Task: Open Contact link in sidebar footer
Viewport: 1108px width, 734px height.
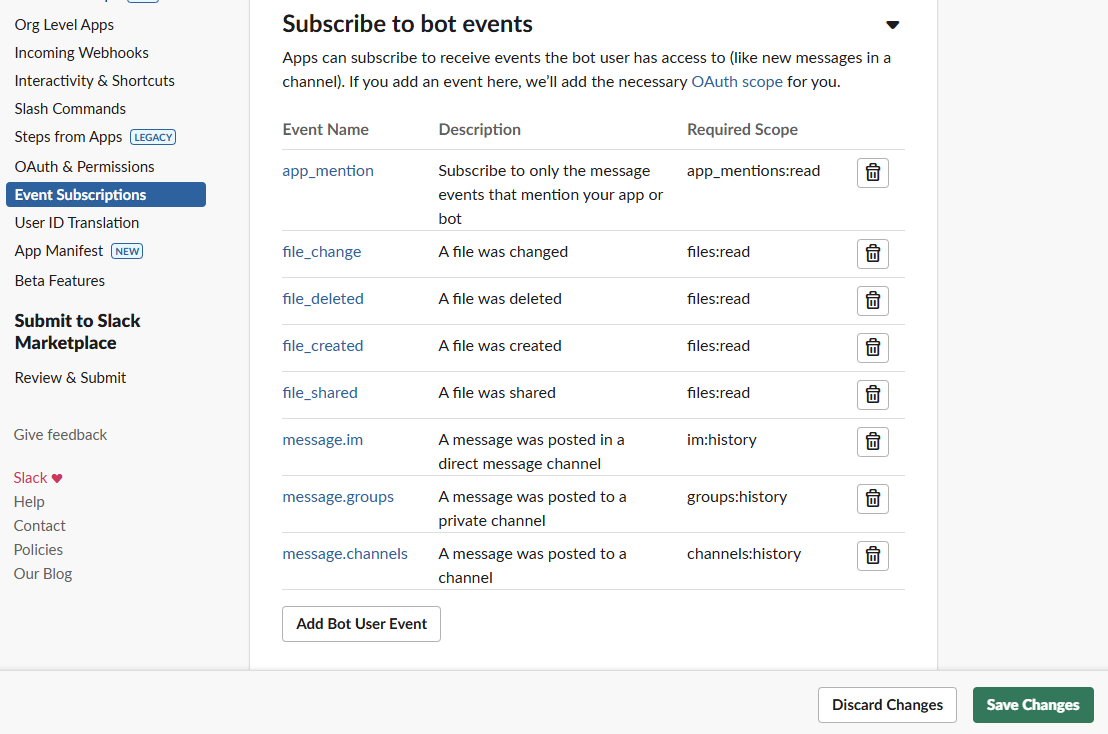Action: pos(40,526)
